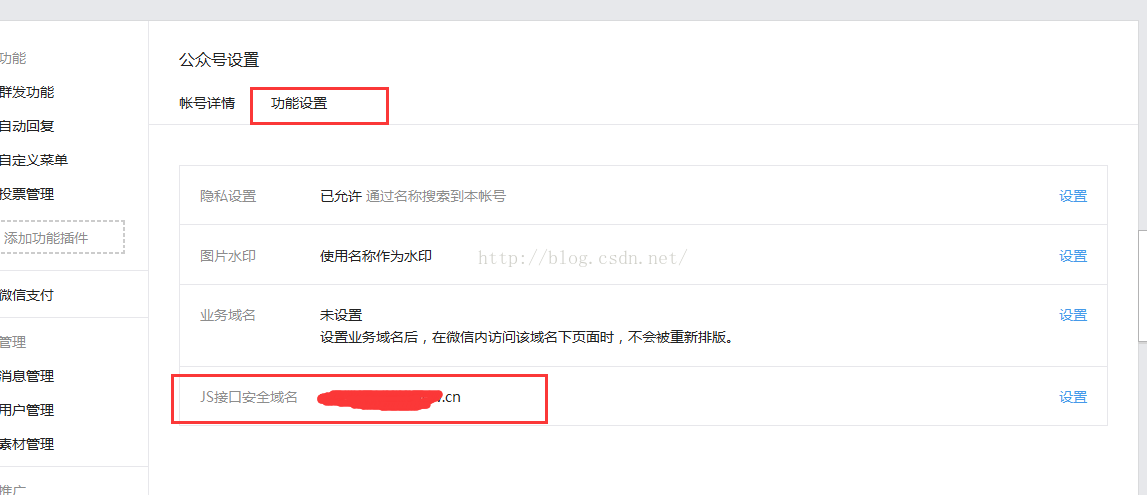This screenshot has width=1147, height=495.
Task: Select 自定义菜单 in the sidebar
Action: pyautogui.click(x=34, y=160)
